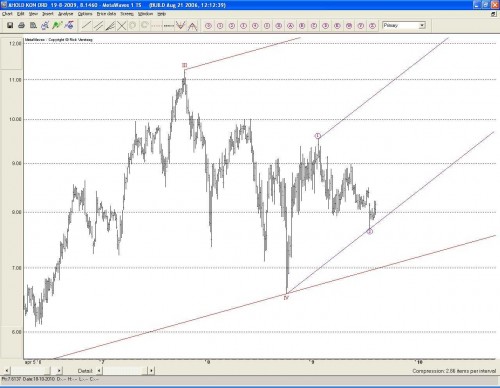Open the Analyse menu
Image resolution: width=500 pixels, height=388 pixels.
(x=65, y=14)
